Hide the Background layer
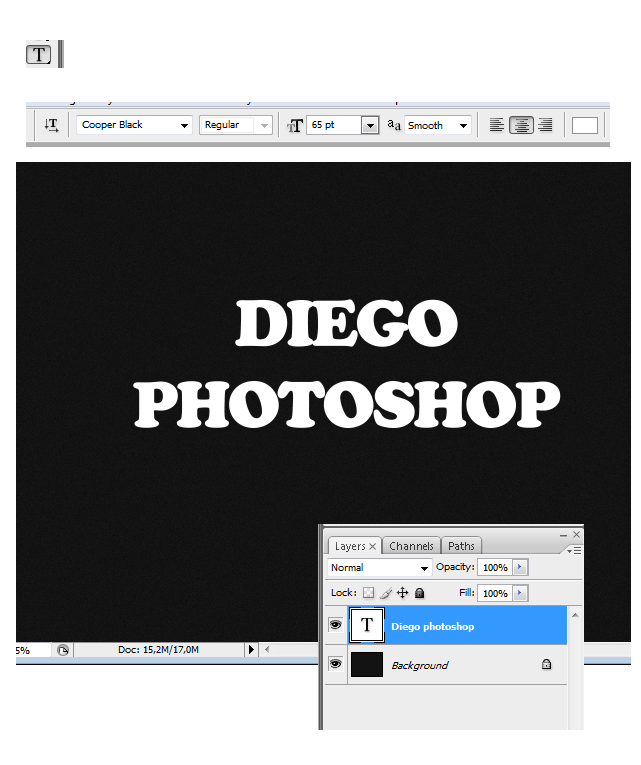The height and width of the screenshot is (765, 641). (x=336, y=664)
